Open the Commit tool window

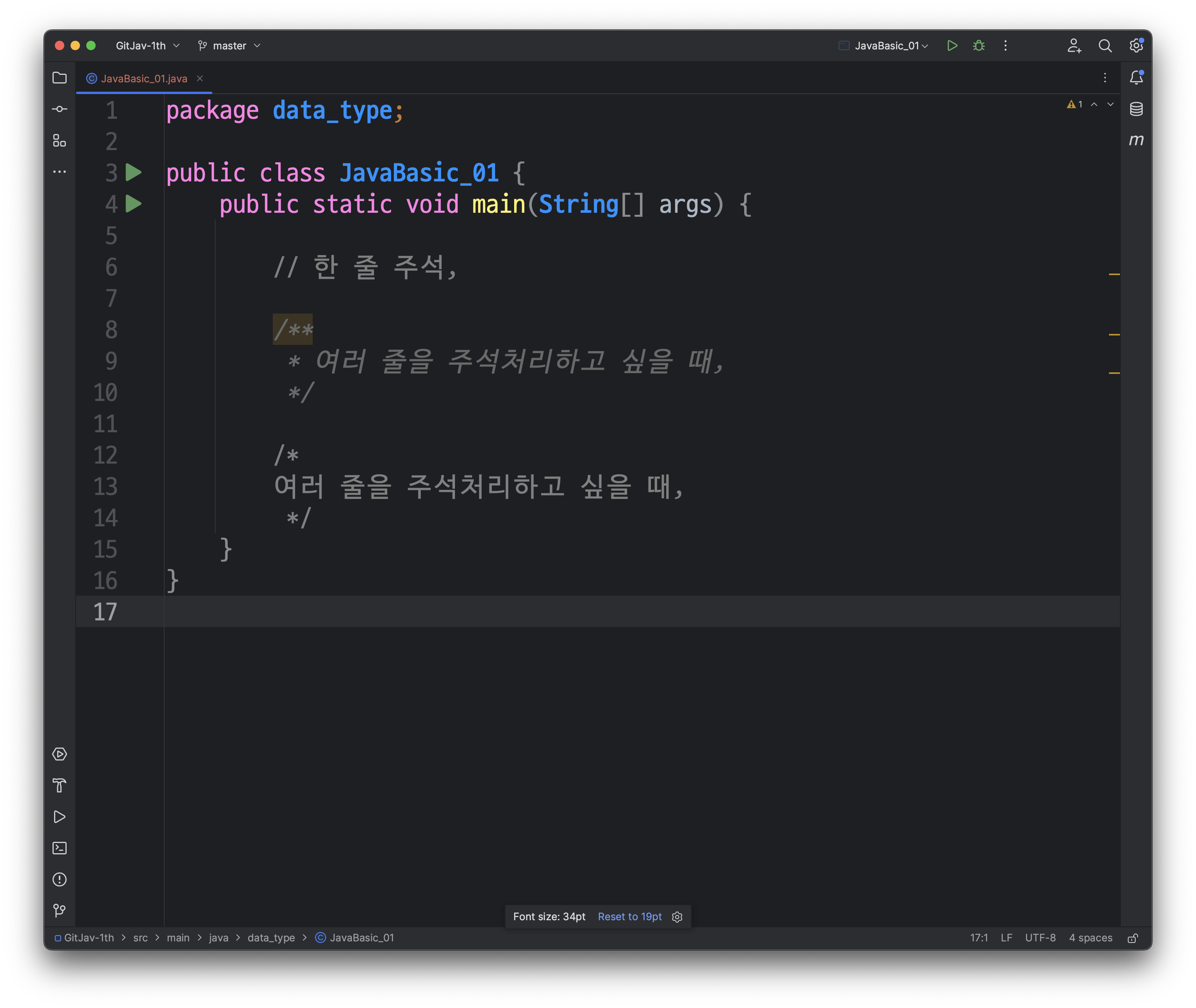click(60, 109)
